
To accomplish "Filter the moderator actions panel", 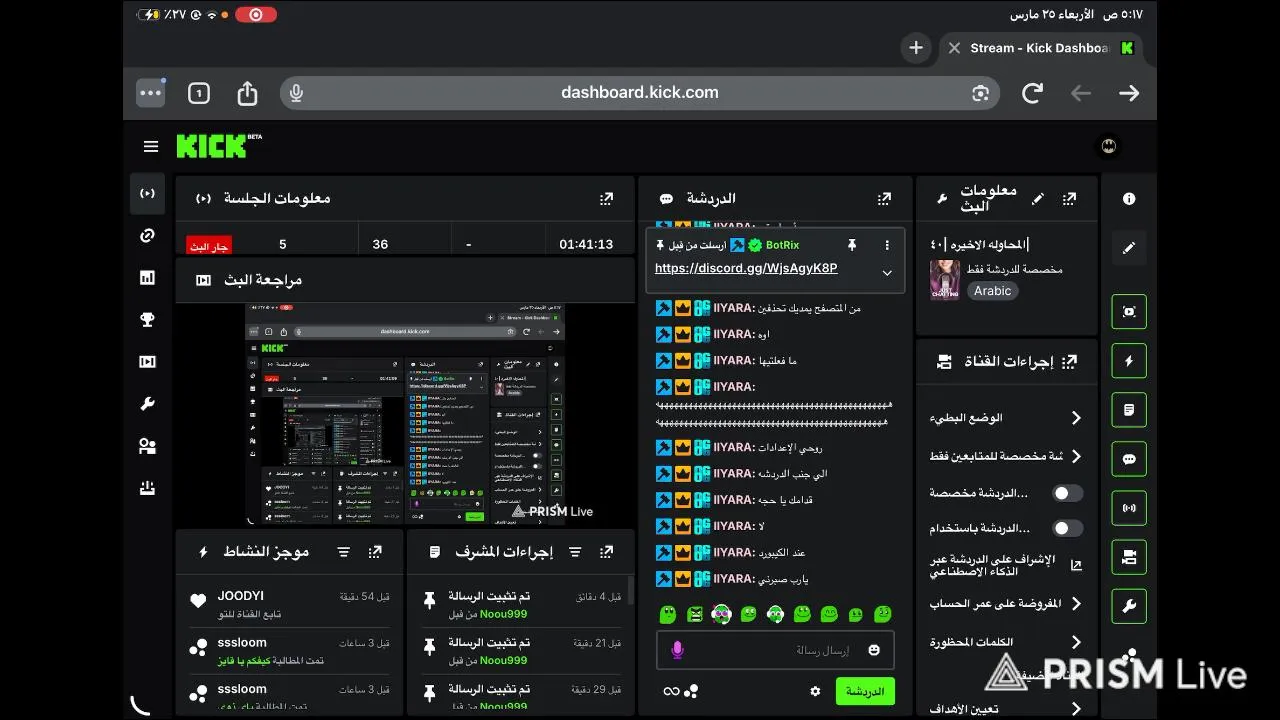I will tap(575, 552).
